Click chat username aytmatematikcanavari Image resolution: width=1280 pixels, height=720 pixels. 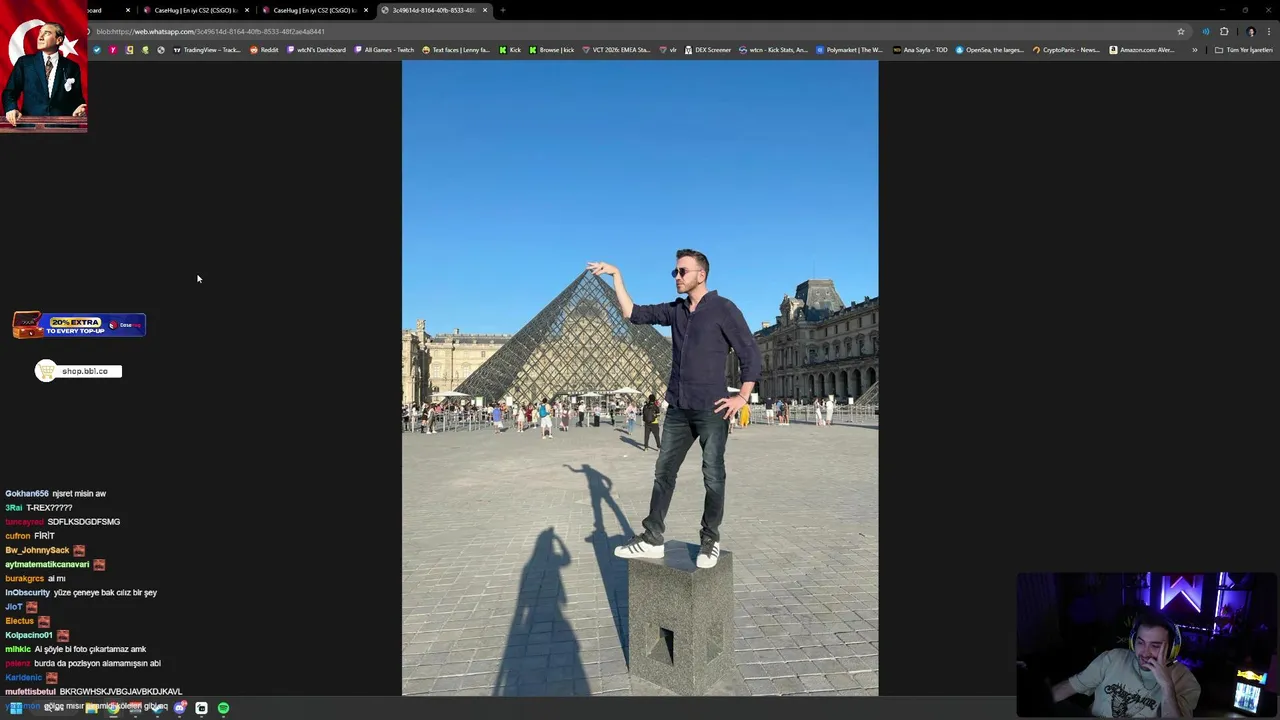click(47, 564)
